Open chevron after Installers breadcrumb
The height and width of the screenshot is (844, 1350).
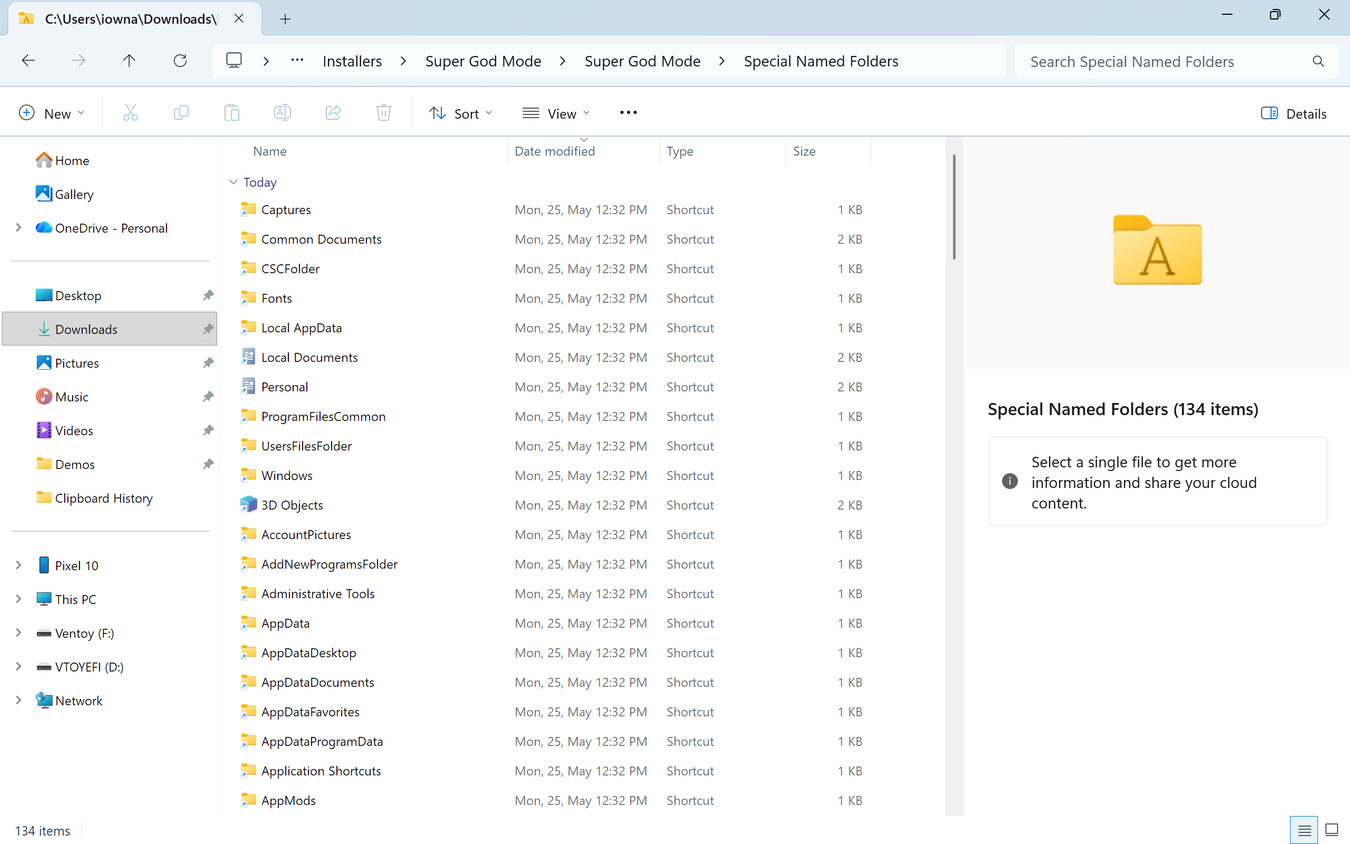point(403,61)
